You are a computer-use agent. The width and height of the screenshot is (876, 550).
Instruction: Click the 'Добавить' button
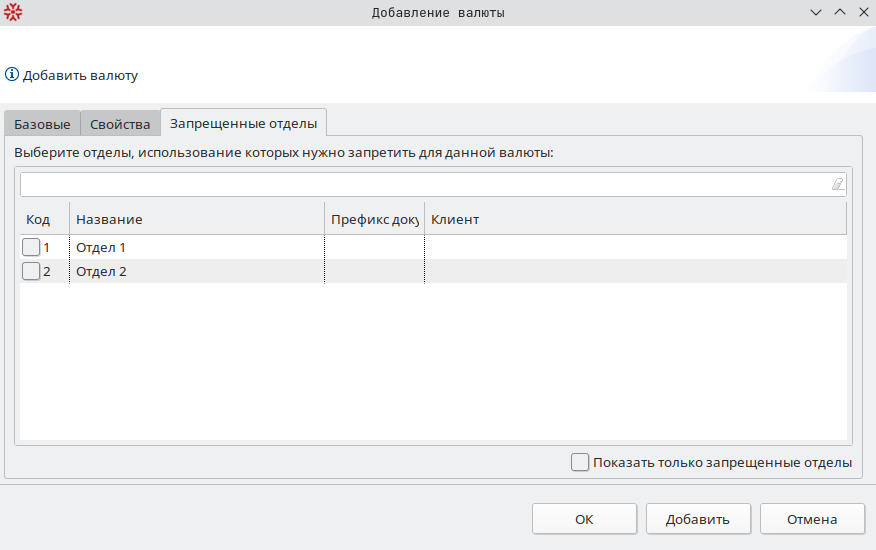click(x=698, y=519)
